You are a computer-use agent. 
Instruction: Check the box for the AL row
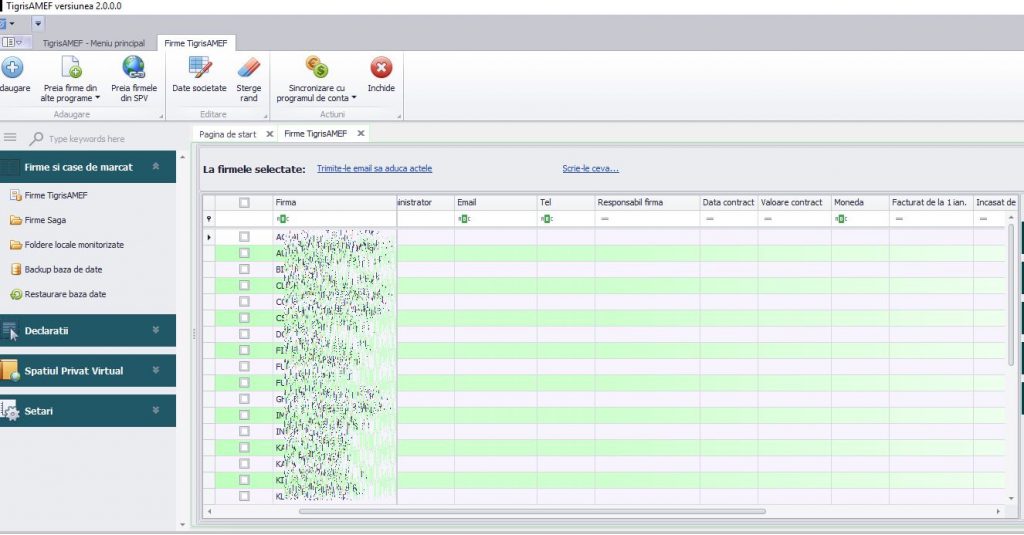coord(244,253)
